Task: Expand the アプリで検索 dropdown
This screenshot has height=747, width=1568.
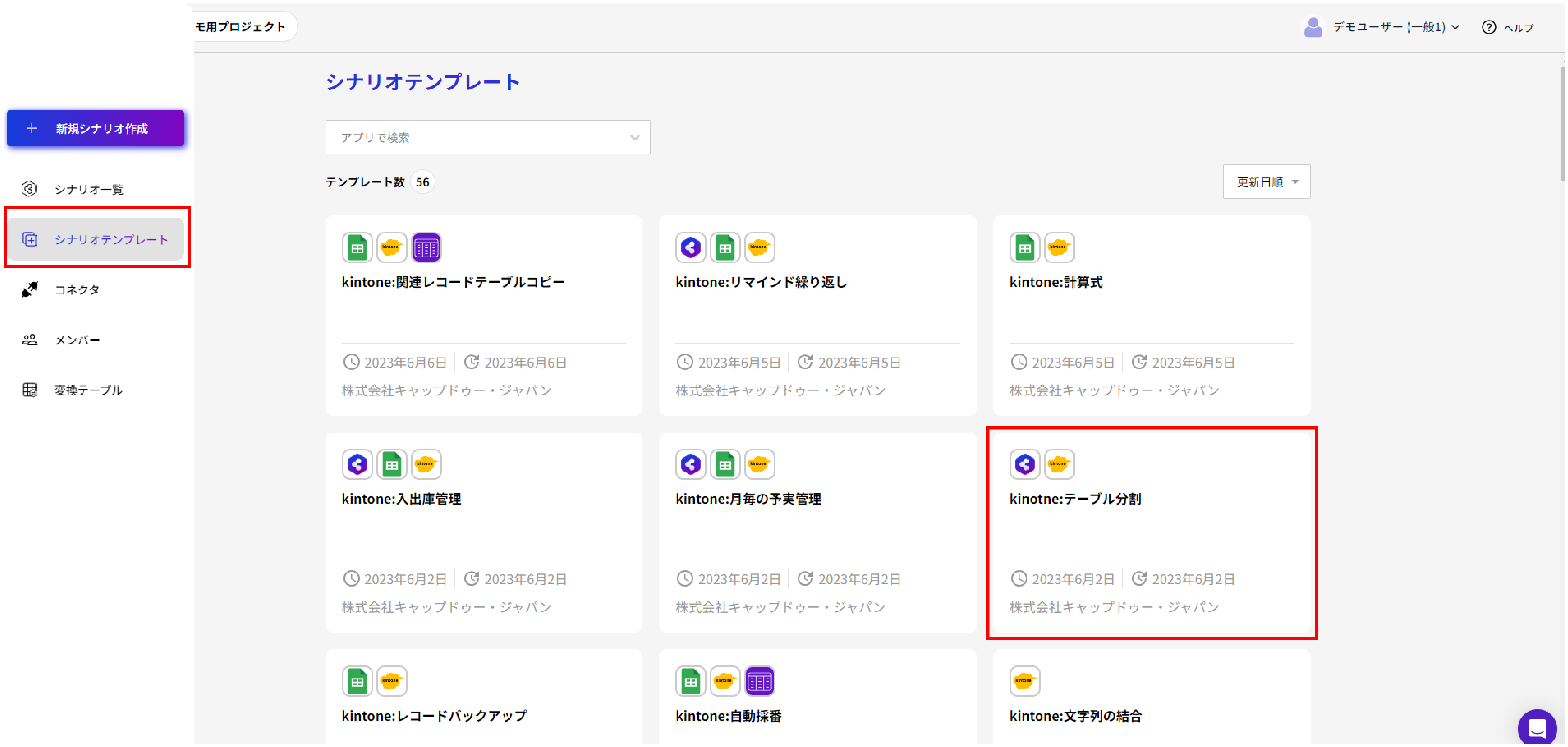Action: [x=487, y=137]
